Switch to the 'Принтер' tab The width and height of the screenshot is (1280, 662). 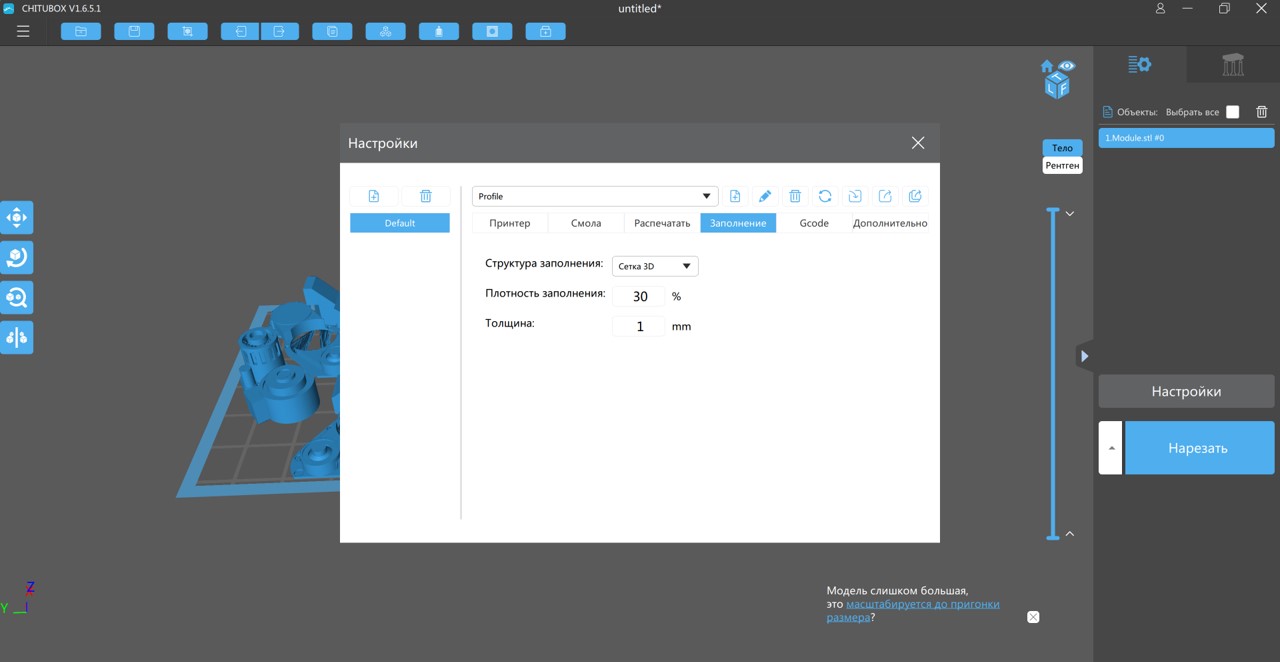[x=510, y=223]
